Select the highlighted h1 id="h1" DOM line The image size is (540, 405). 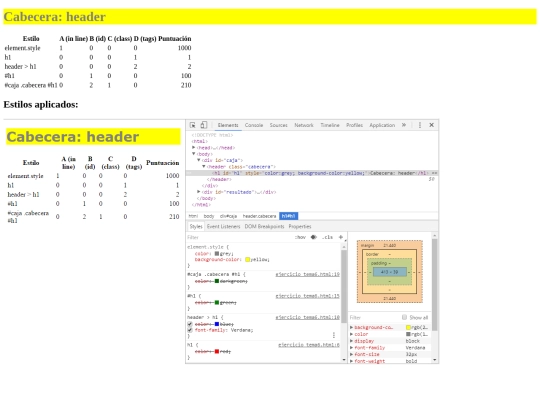click(x=312, y=173)
